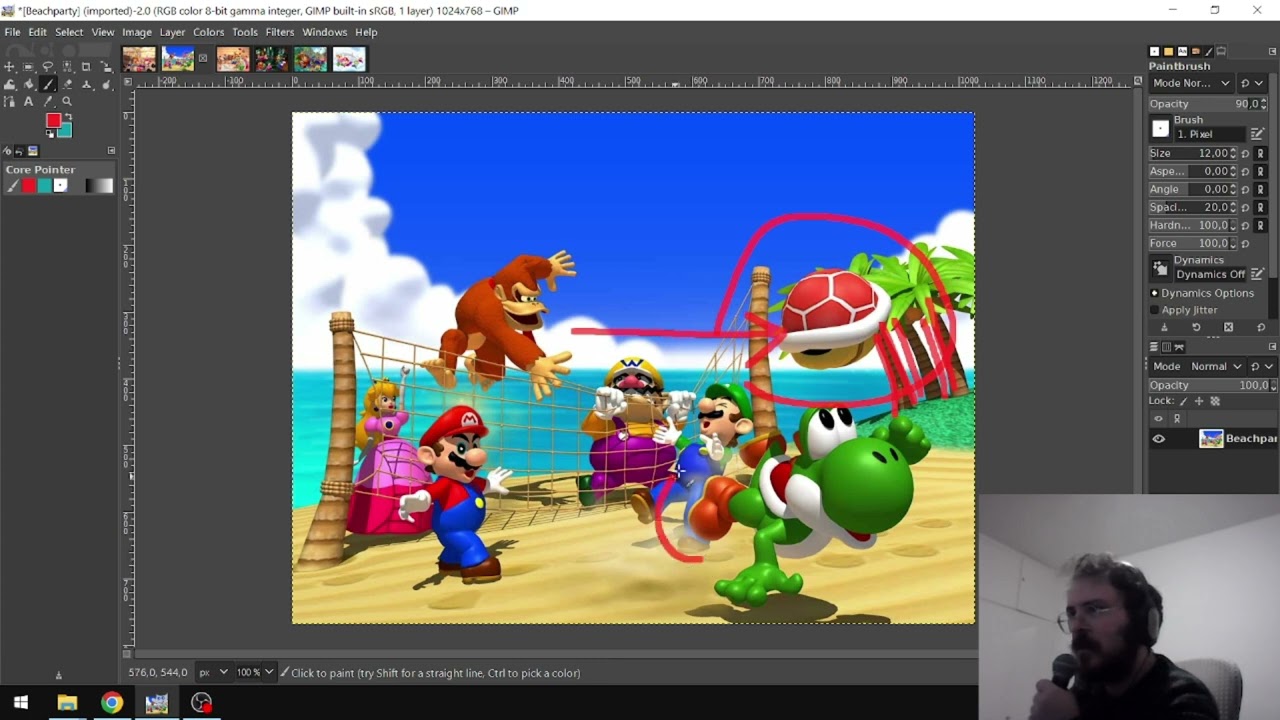Image resolution: width=1280 pixels, height=720 pixels.
Task: Select the Bucket Fill tool
Action: point(28,85)
